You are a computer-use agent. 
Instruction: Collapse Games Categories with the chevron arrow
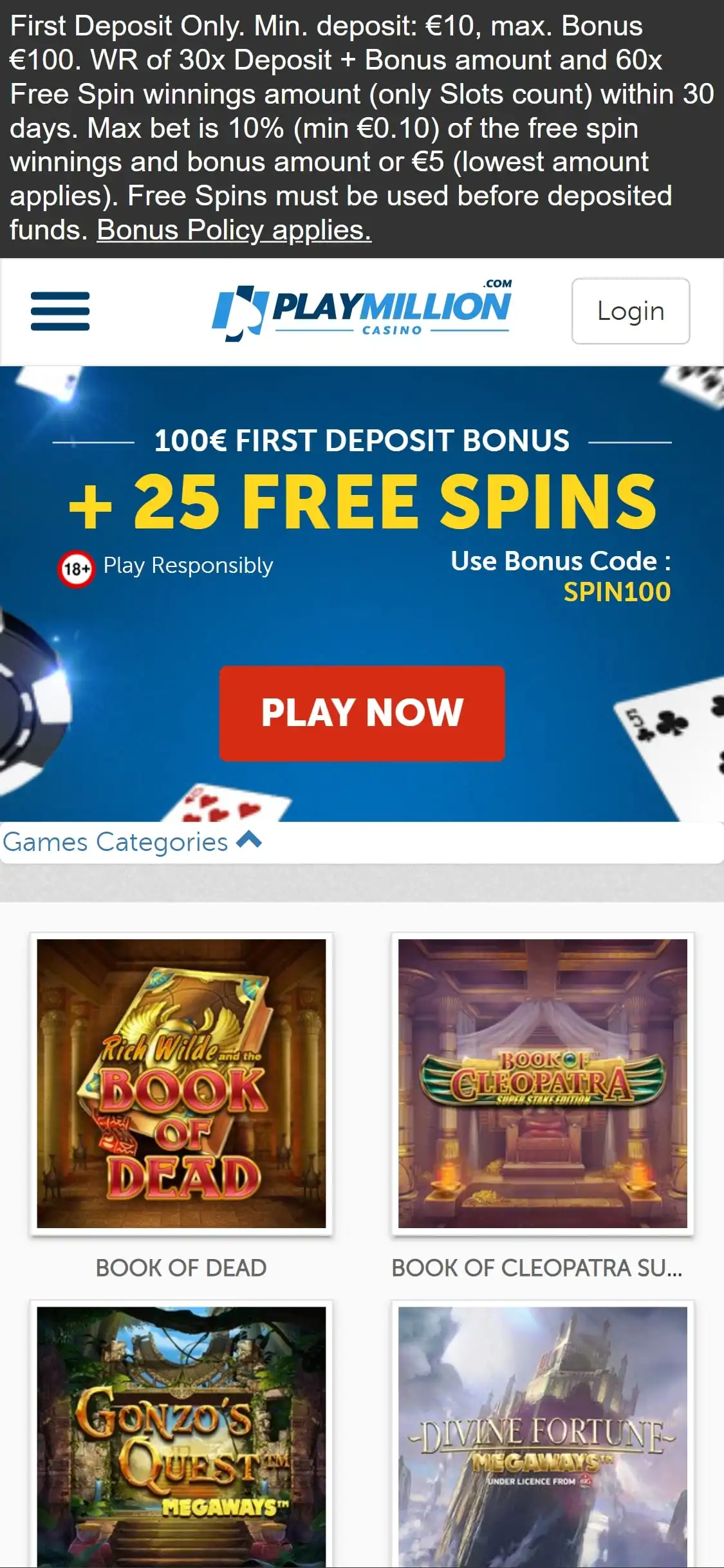(249, 839)
